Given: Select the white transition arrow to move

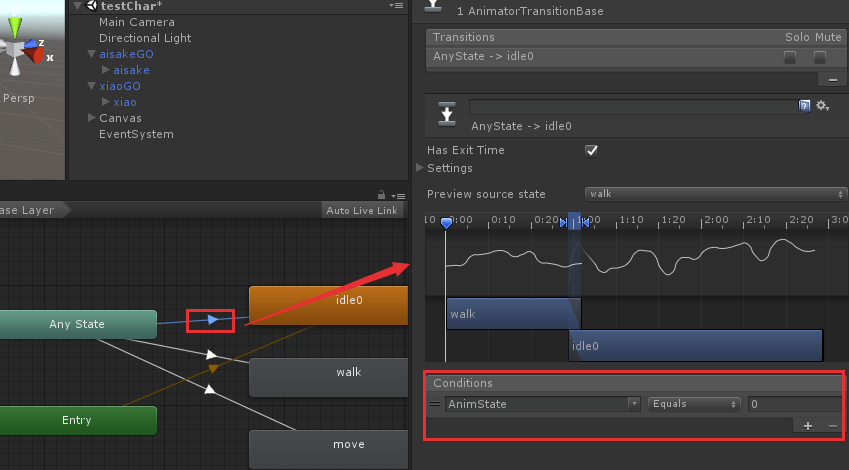Looking at the screenshot, I should [210, 389].
